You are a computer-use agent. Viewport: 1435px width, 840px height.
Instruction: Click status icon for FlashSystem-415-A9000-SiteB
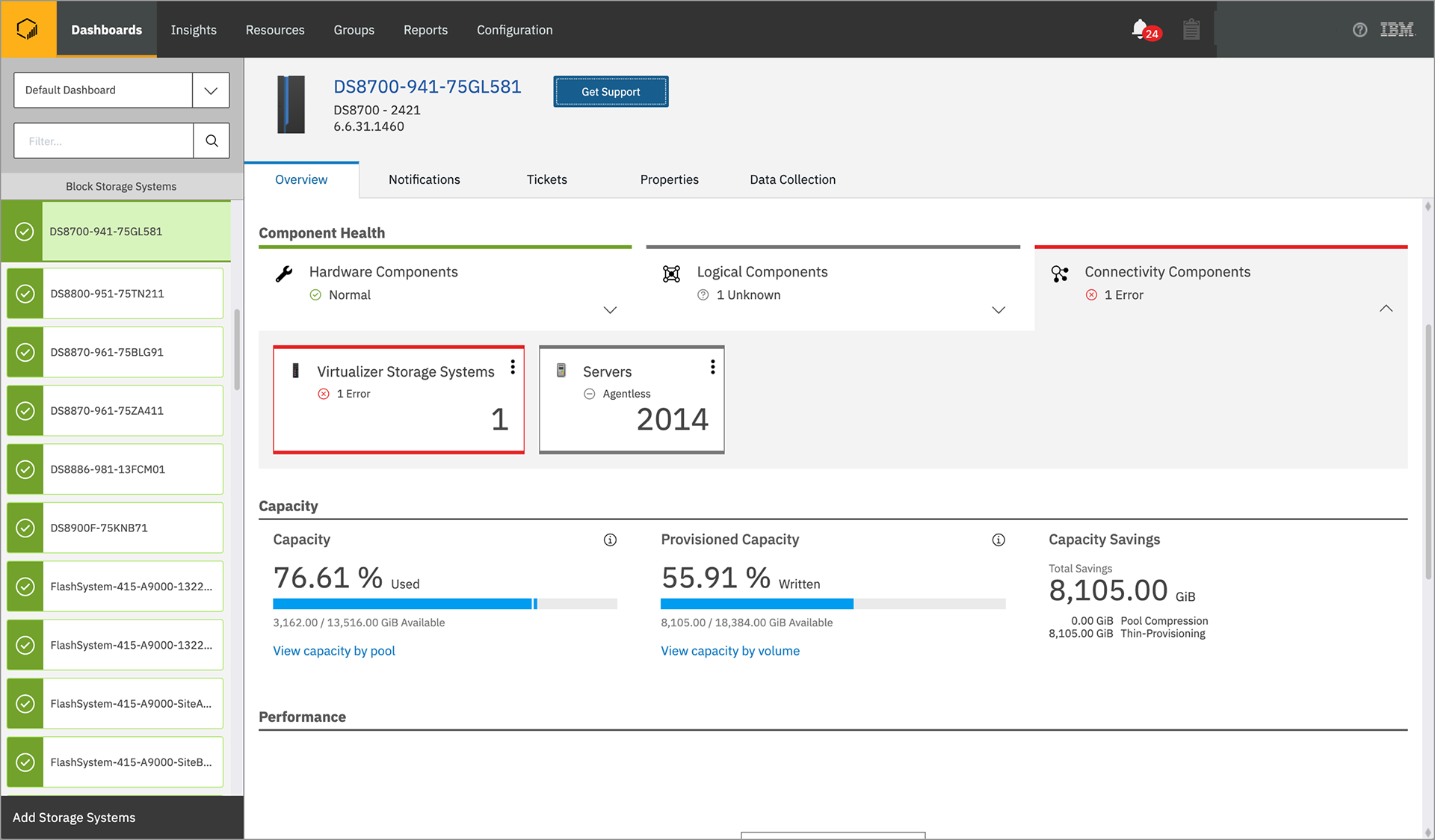tap(25, 762)
